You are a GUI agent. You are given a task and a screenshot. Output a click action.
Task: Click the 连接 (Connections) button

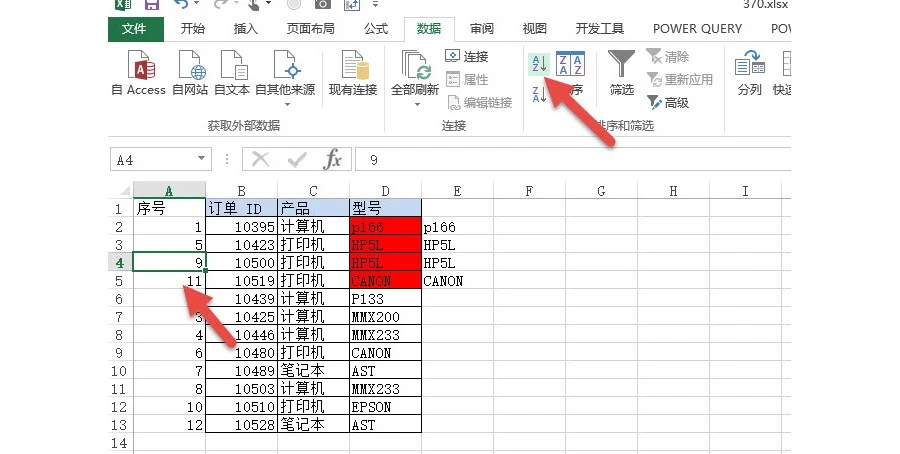tap(467, 56)
